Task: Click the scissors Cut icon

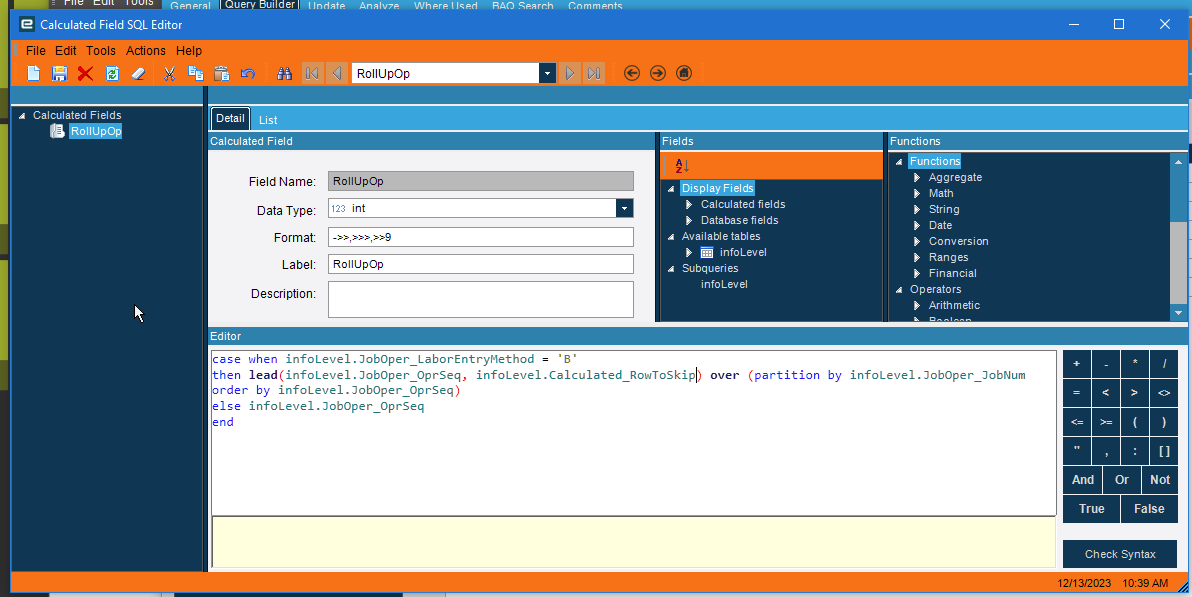Action: (169, 73)
